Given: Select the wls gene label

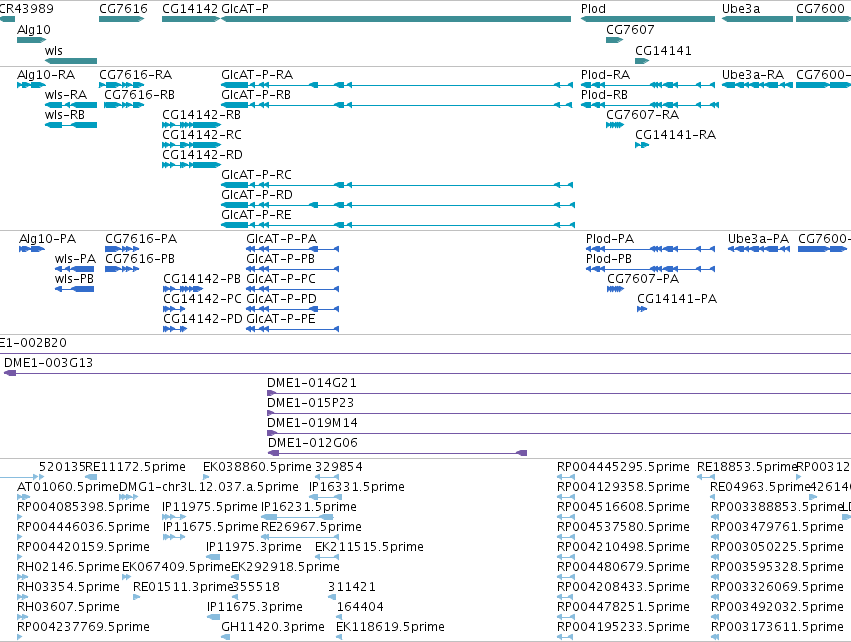Looking at the screenshot, I should pyautogui.click(x=54, y=50).
